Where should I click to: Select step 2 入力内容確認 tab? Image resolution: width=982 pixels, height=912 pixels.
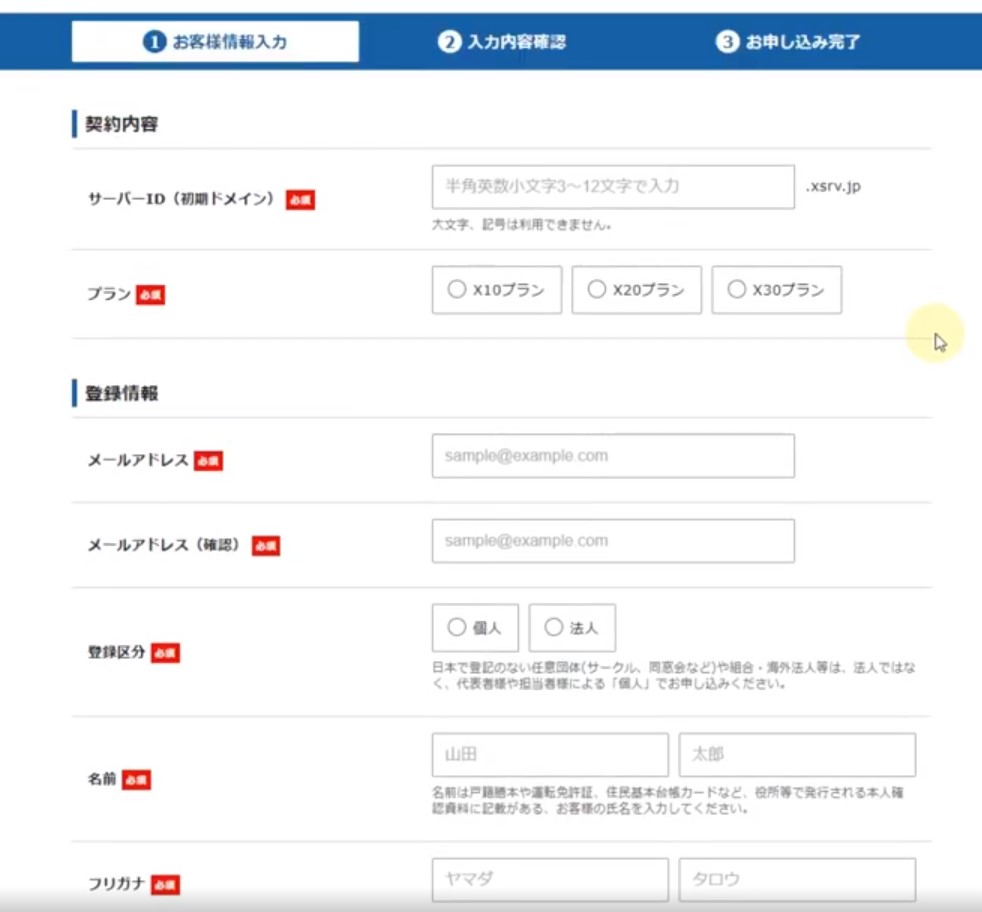tap(501, 42)
